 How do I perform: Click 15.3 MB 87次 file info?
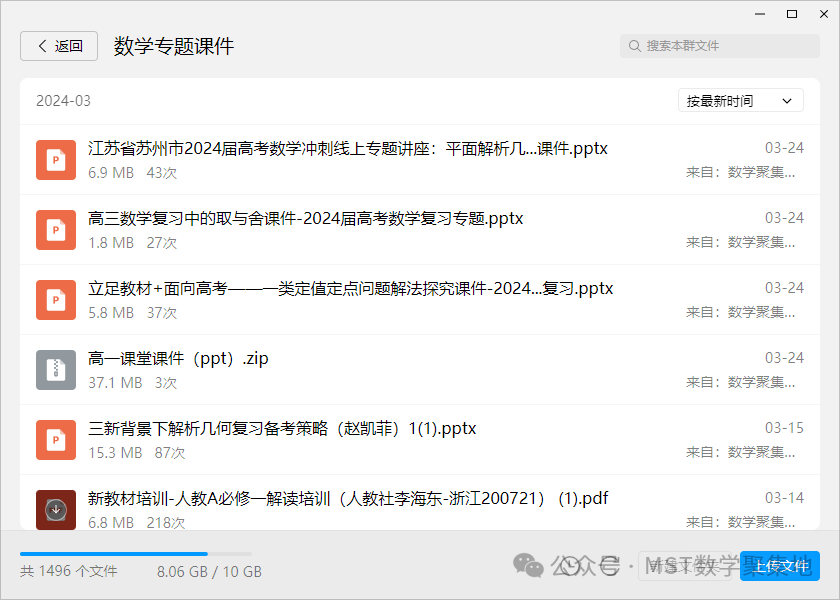coord(137,453)
